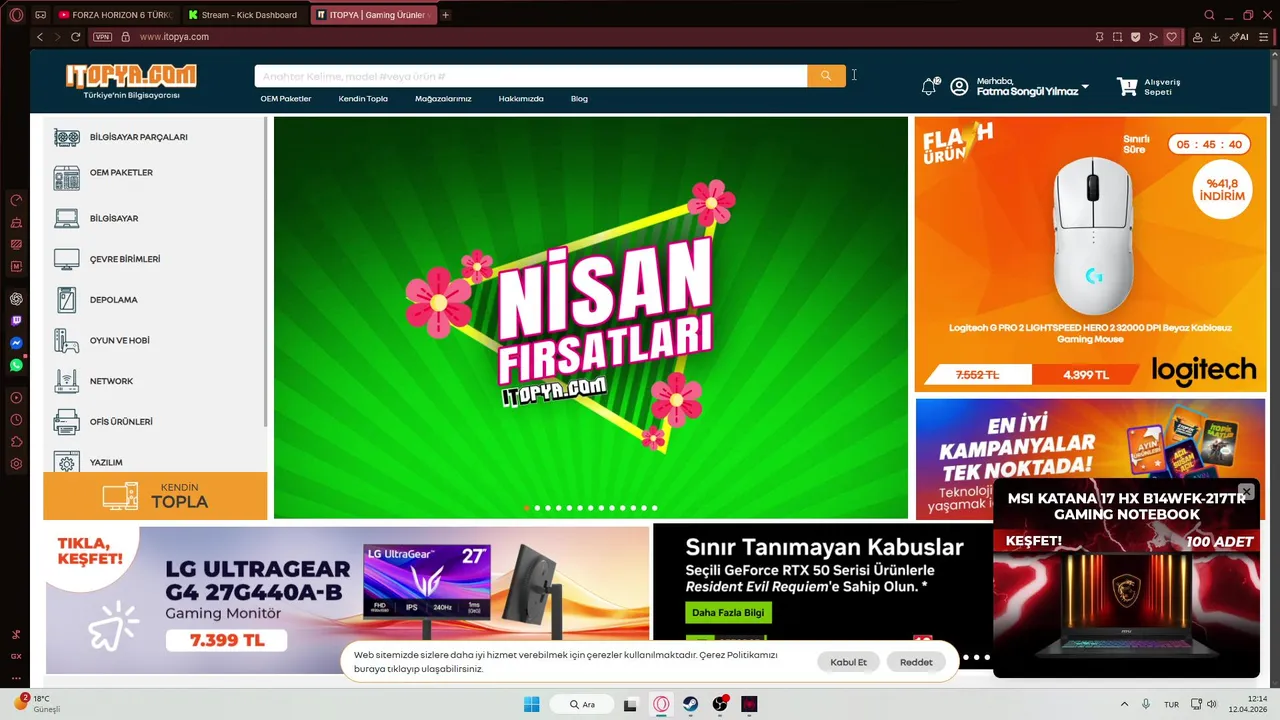The height and width of the screenshot is (720, 1280).
Task: Switch to Stream - Kick Dashboard tab
Action: click(245, 15)
